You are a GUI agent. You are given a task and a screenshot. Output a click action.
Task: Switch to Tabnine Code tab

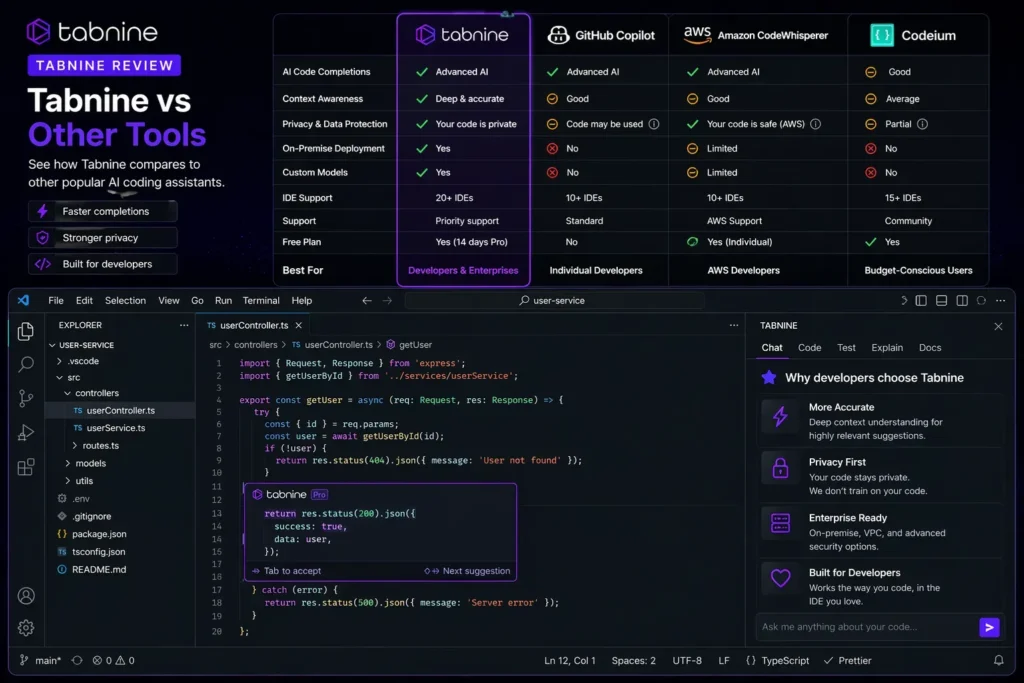pyautogui.click(x=809, y=348)
